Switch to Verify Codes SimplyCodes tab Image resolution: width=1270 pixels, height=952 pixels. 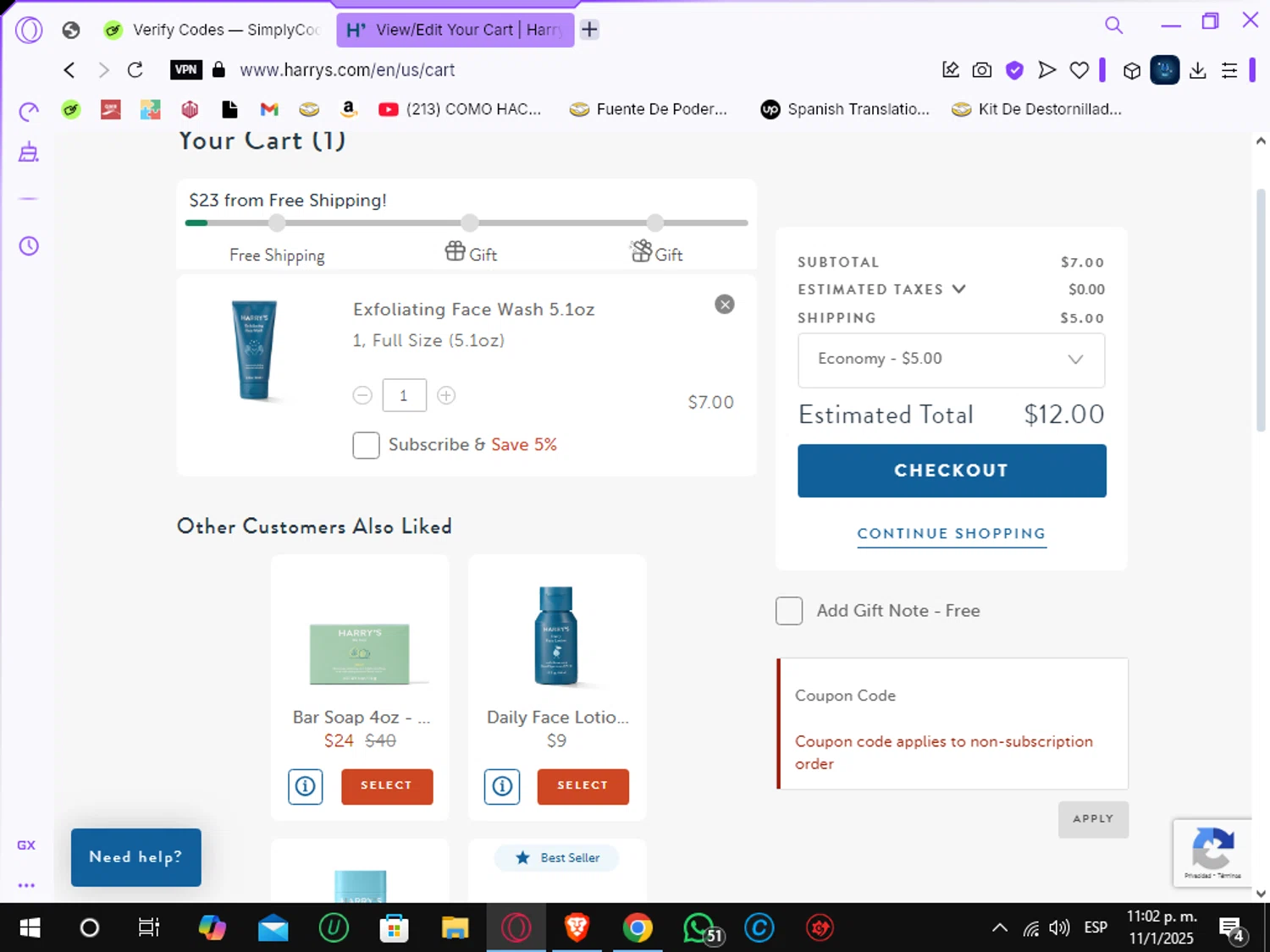coord(212,30)
